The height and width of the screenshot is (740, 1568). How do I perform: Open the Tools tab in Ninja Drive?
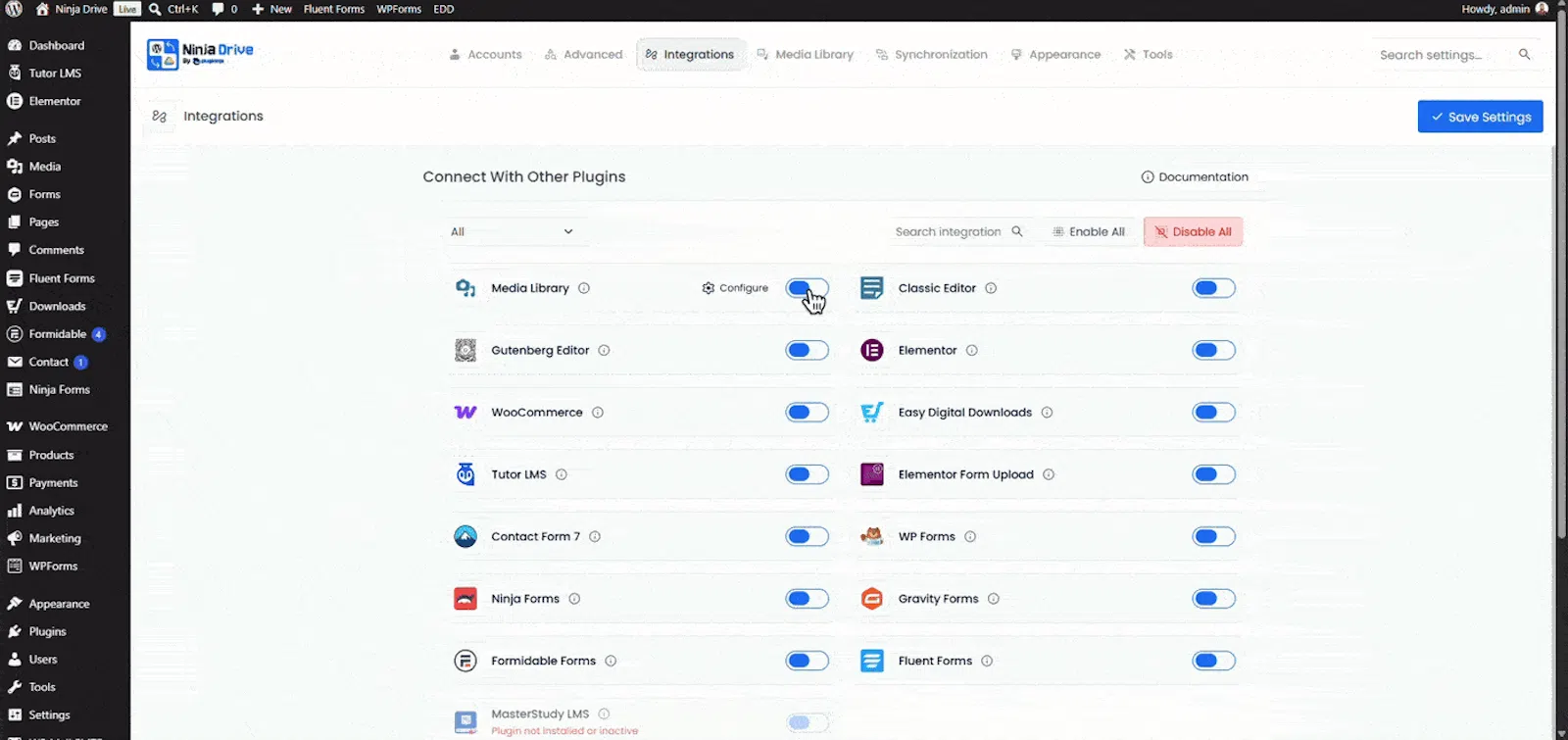tap(1148, 54)
